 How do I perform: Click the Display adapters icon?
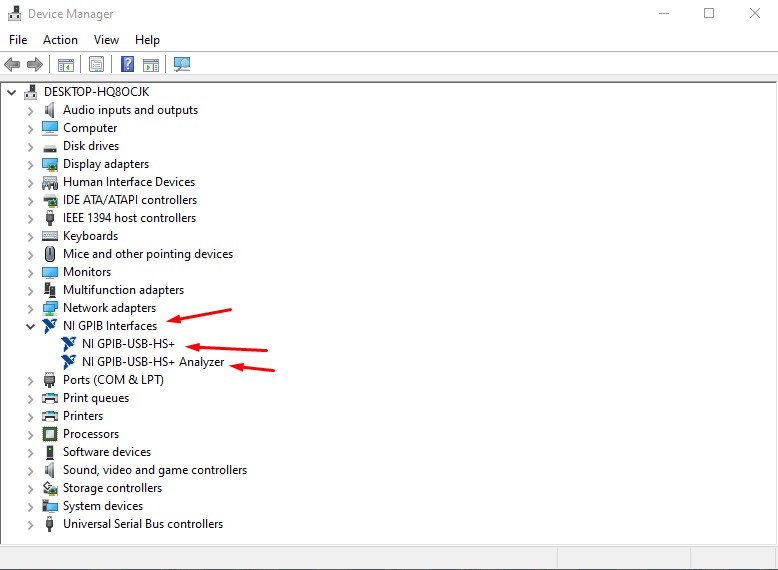pos(50,164)
